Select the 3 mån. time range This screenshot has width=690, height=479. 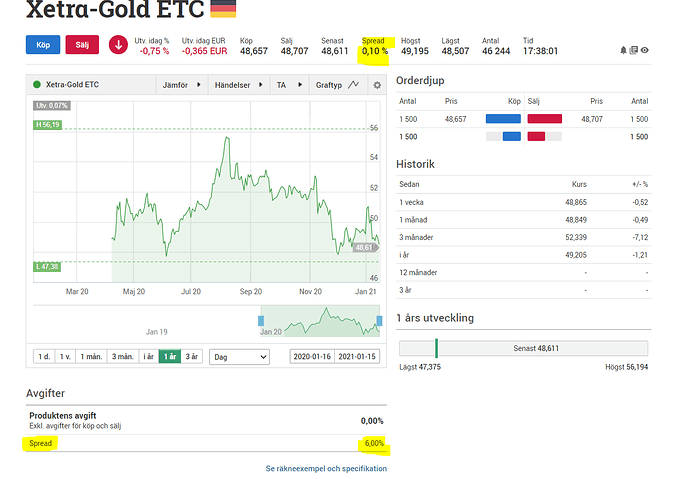(x=123, y=356)
